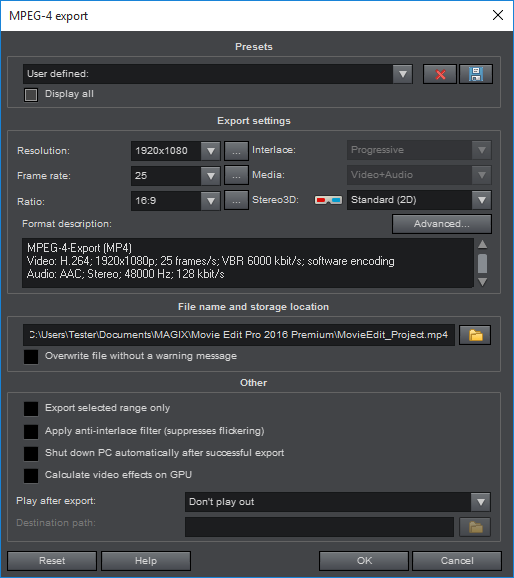
Task: Browse for storage location with folder icon
Action: pyautogui.click(x=475, y=335)
